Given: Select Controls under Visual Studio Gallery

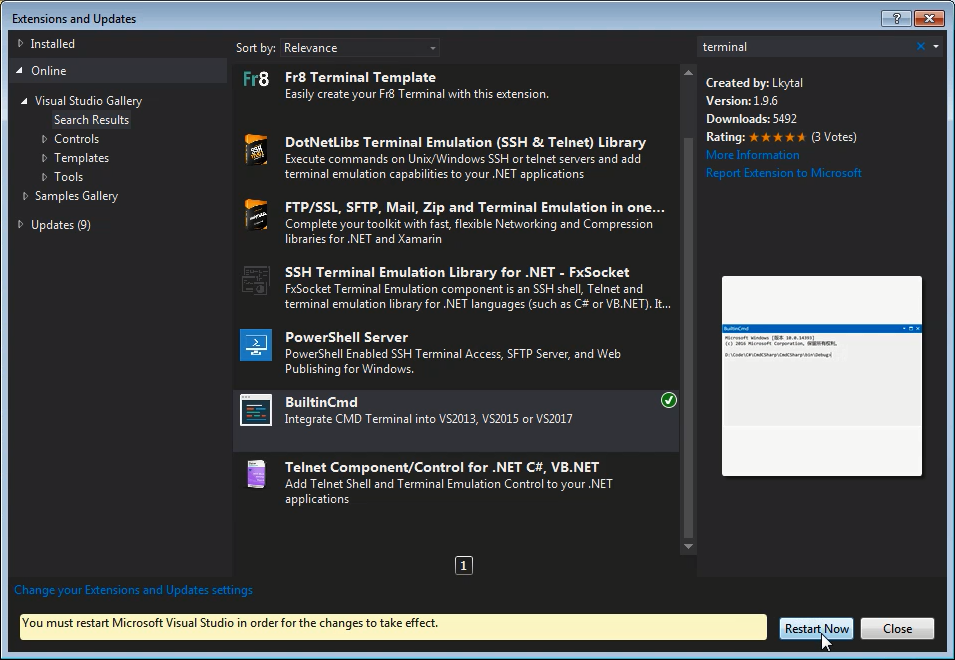Looking at the screenshot, I should (76, 139).
